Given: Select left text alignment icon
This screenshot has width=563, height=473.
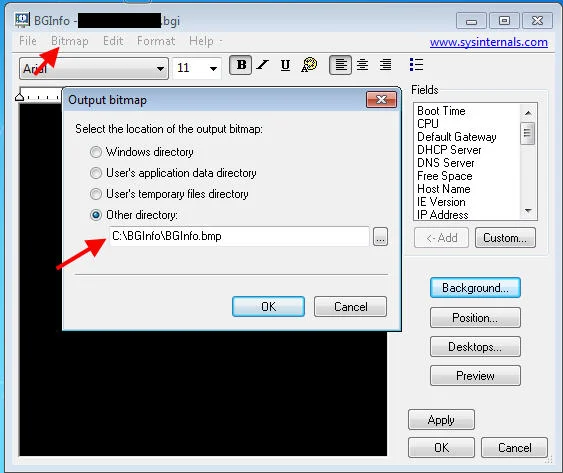Looking at the screenshot, I should [340, 65].
